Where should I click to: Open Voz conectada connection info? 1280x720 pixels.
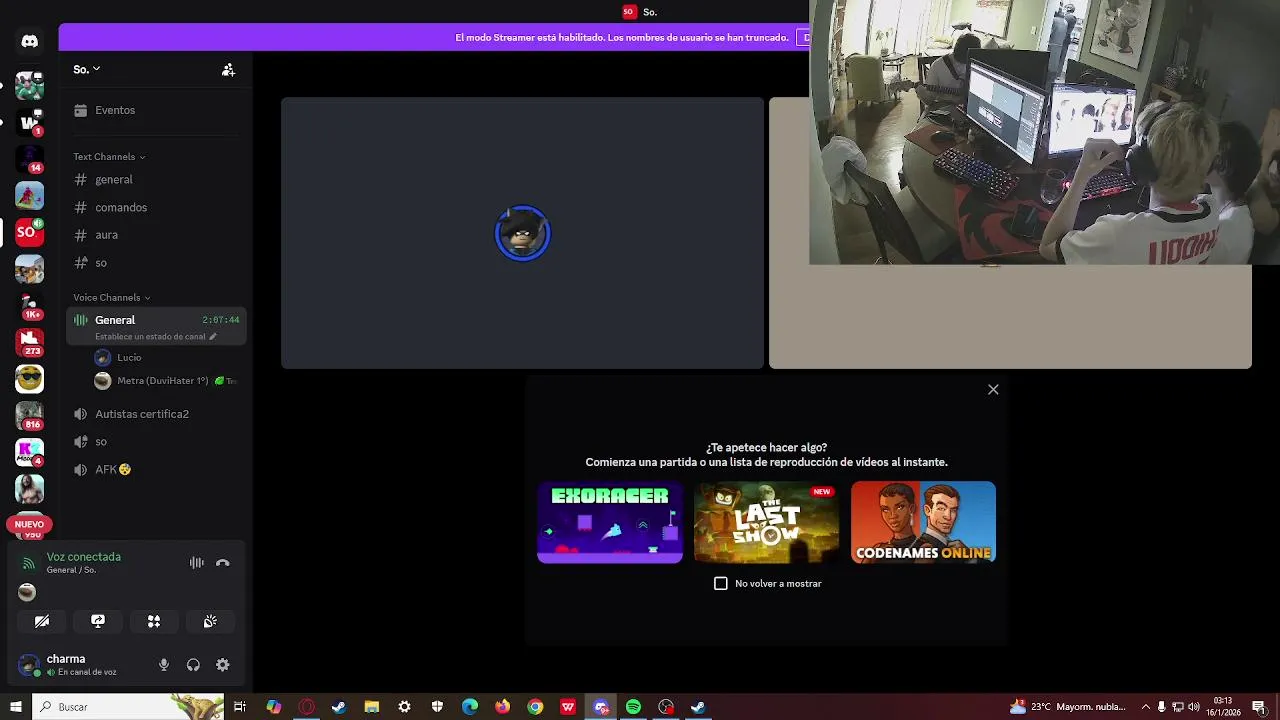pos(84,557)
